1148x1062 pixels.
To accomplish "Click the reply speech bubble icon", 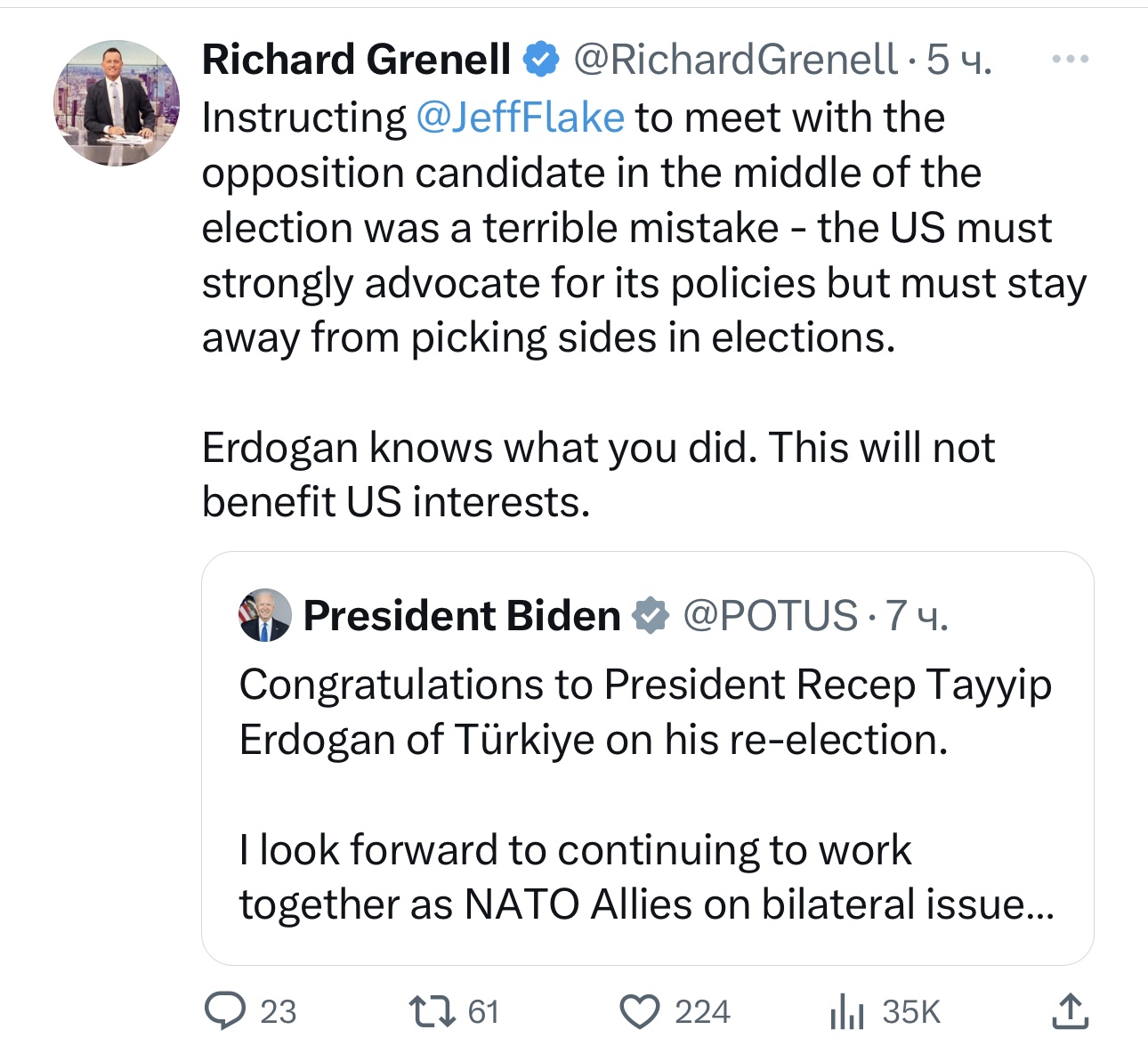I will 225,1012.
